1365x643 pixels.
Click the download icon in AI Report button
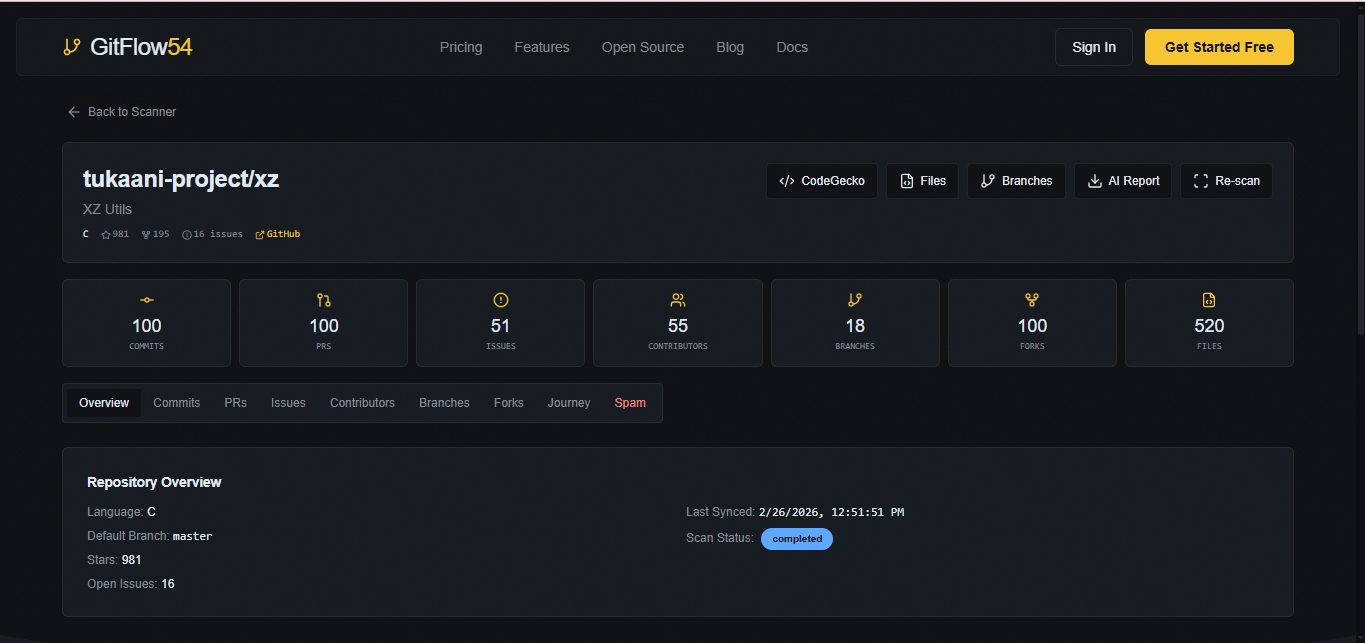click(1097, 181)
